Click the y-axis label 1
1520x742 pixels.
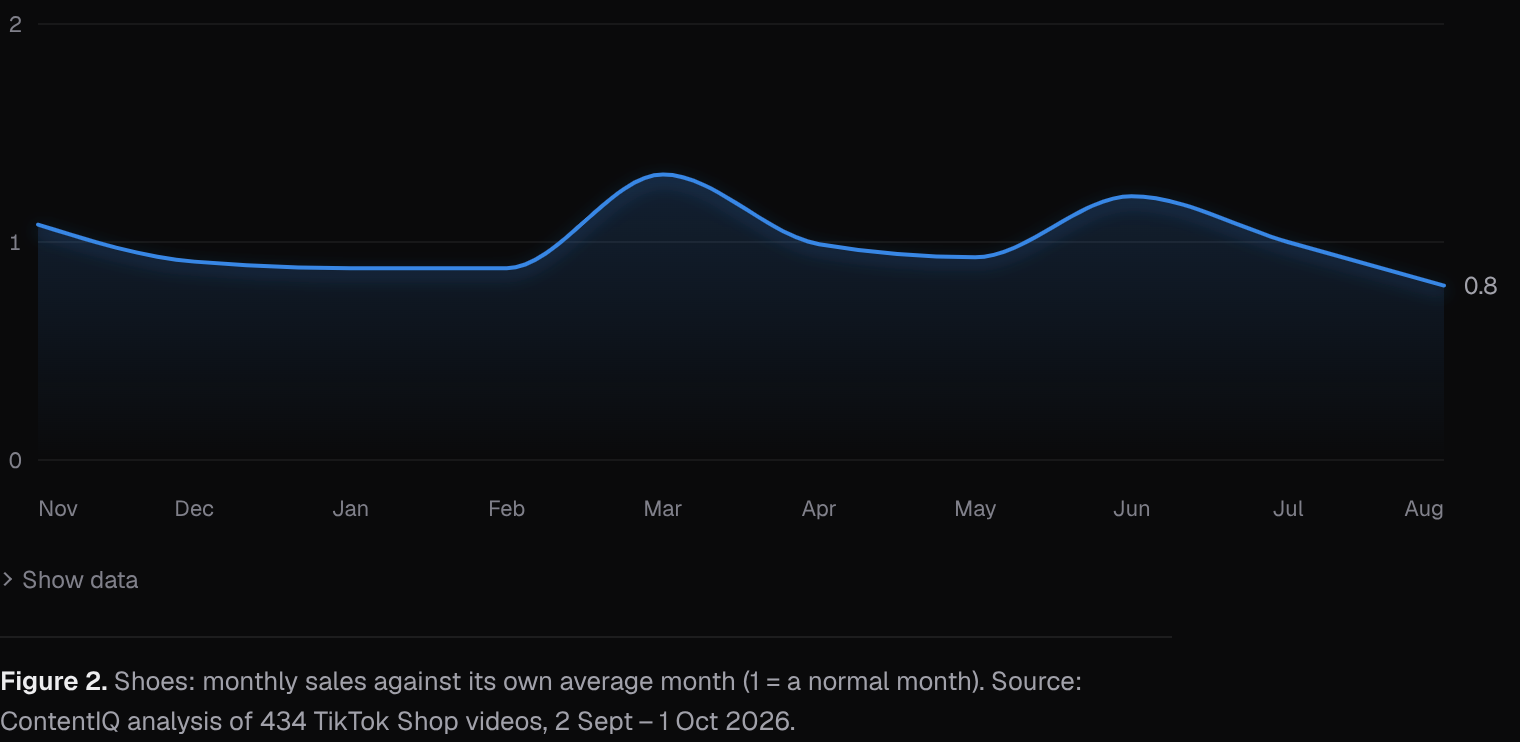click(15, 242)
